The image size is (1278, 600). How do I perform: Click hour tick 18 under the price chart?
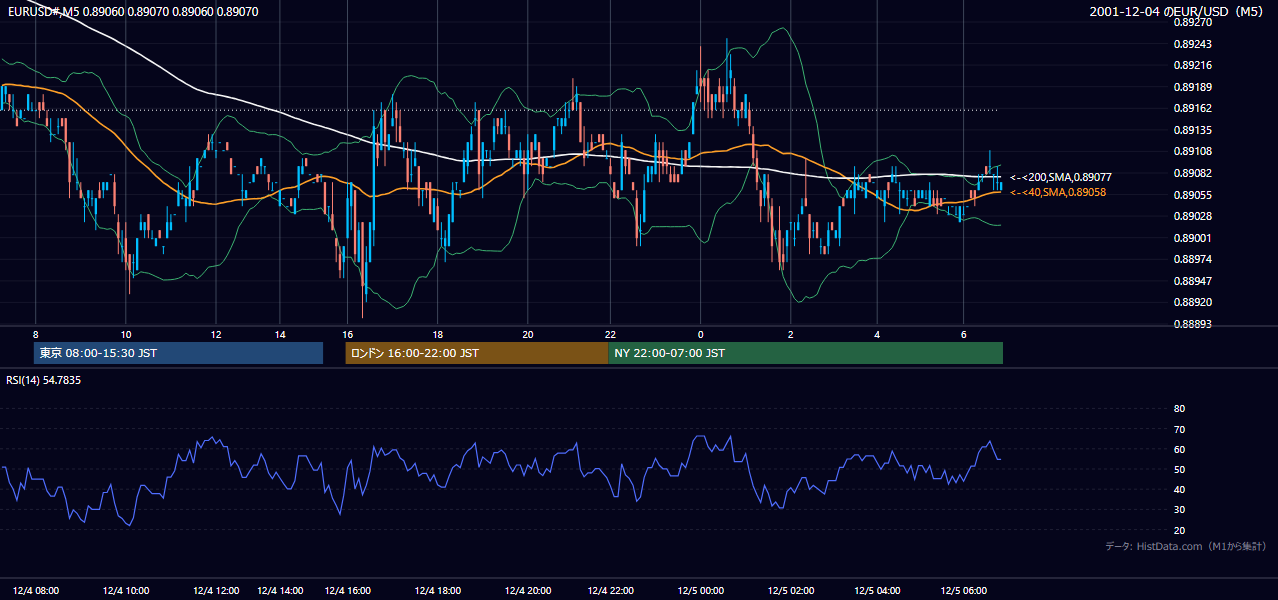[x=437, y=334]
